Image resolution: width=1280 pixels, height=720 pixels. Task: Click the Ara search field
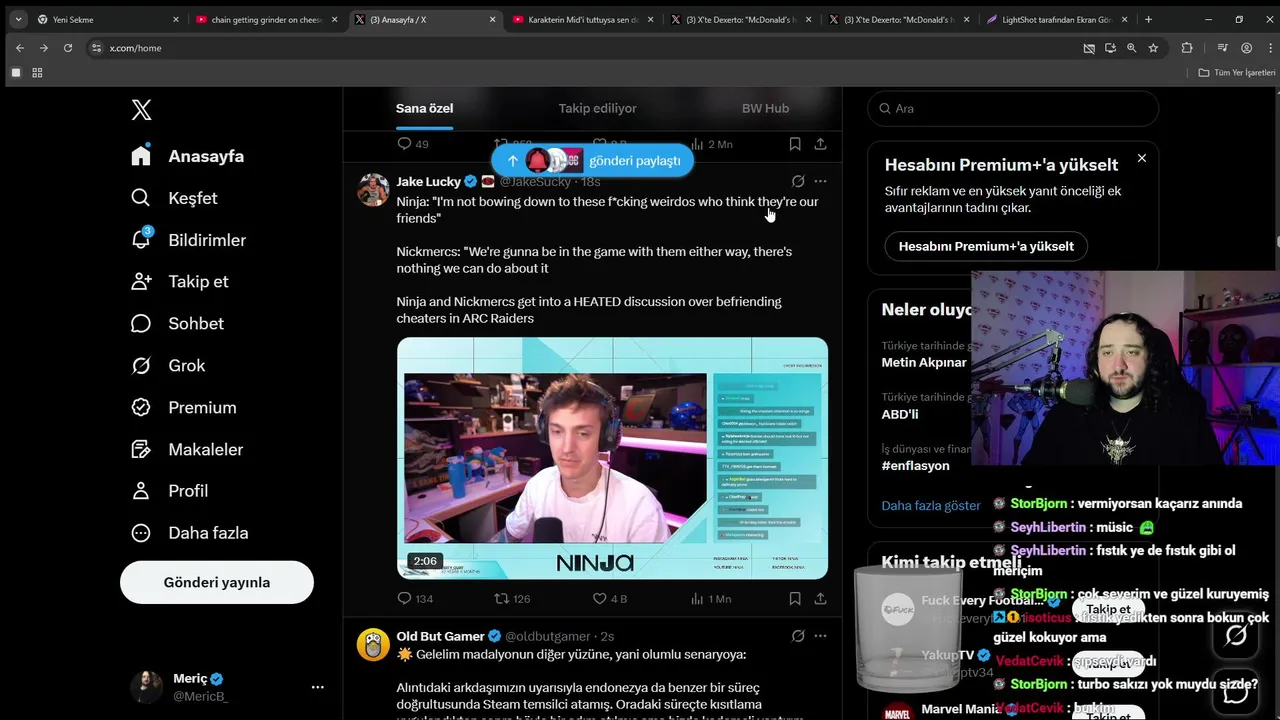1013,108
